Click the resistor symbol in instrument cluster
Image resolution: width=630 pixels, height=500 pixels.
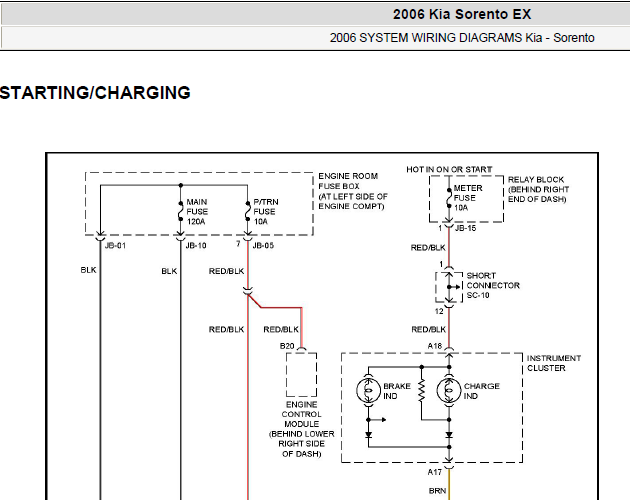point(421,391)
